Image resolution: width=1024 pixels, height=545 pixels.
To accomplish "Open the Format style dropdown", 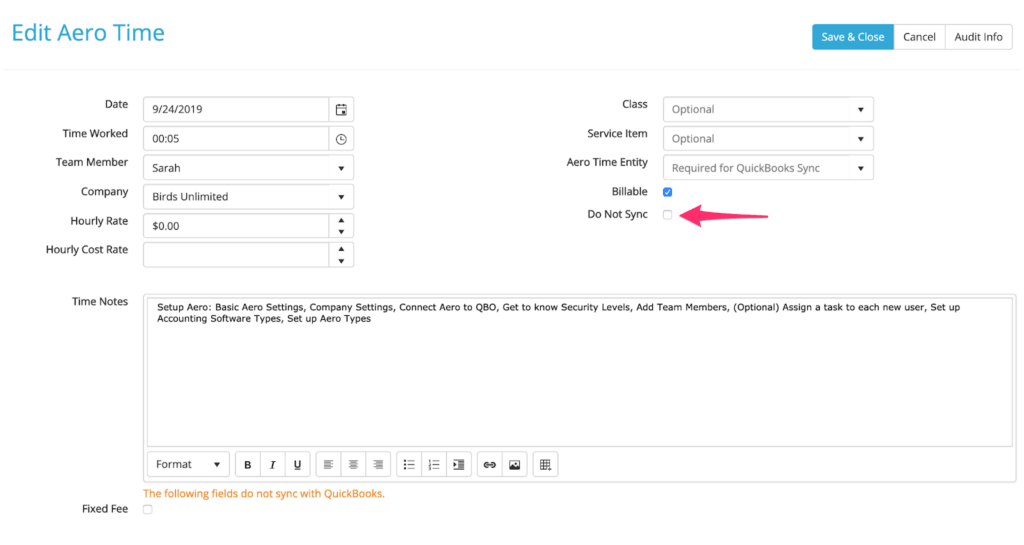I will coord(188,465).
